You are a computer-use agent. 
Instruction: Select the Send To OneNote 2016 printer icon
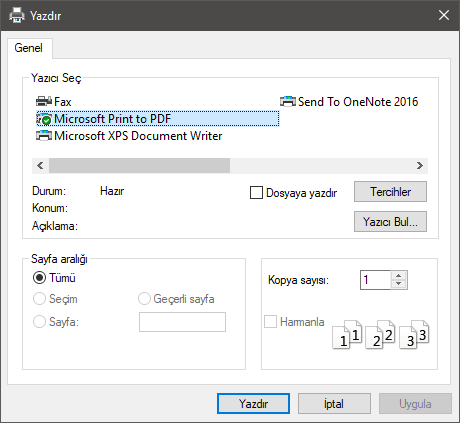tap(288, 101)
